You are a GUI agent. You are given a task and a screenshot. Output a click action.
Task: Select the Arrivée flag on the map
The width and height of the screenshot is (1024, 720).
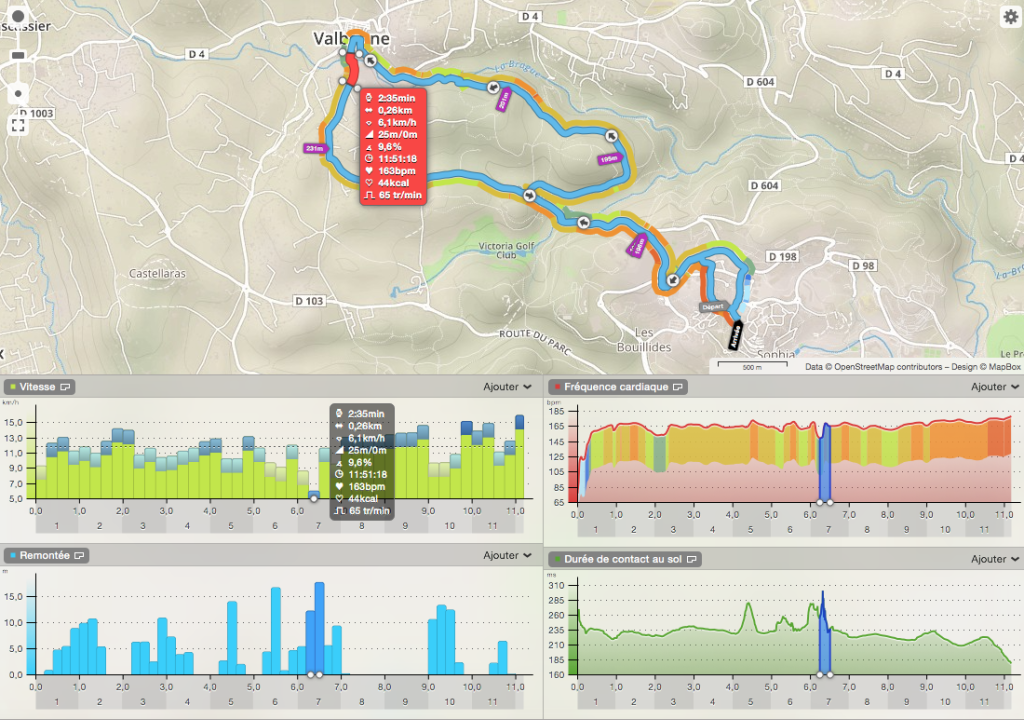point(736,333)
